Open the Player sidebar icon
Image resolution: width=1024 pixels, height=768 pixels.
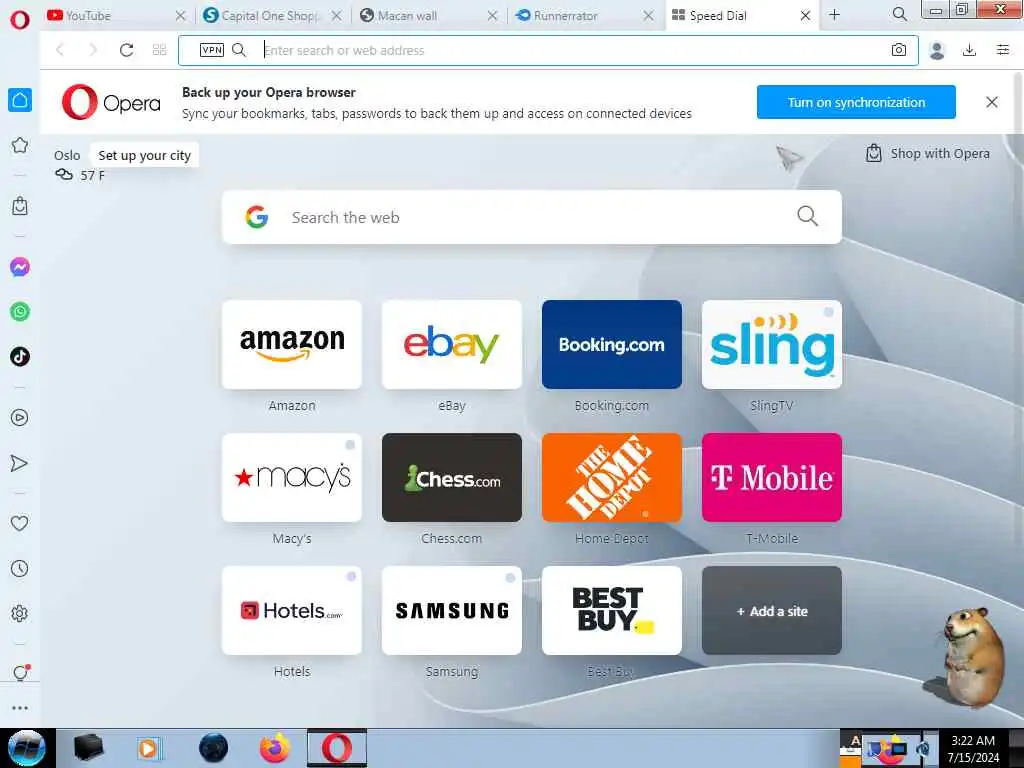pyautogui.click(x=20, y=417)
